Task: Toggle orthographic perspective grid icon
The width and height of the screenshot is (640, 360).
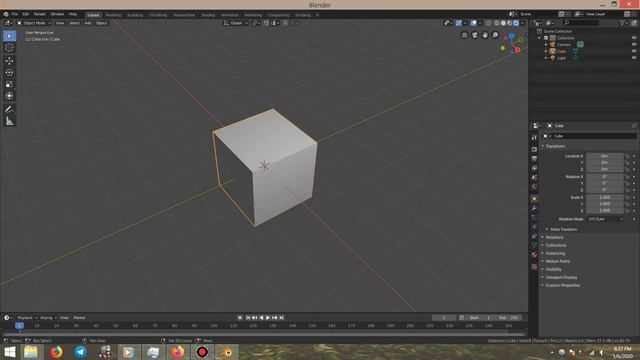Action: tap(464, 36)
